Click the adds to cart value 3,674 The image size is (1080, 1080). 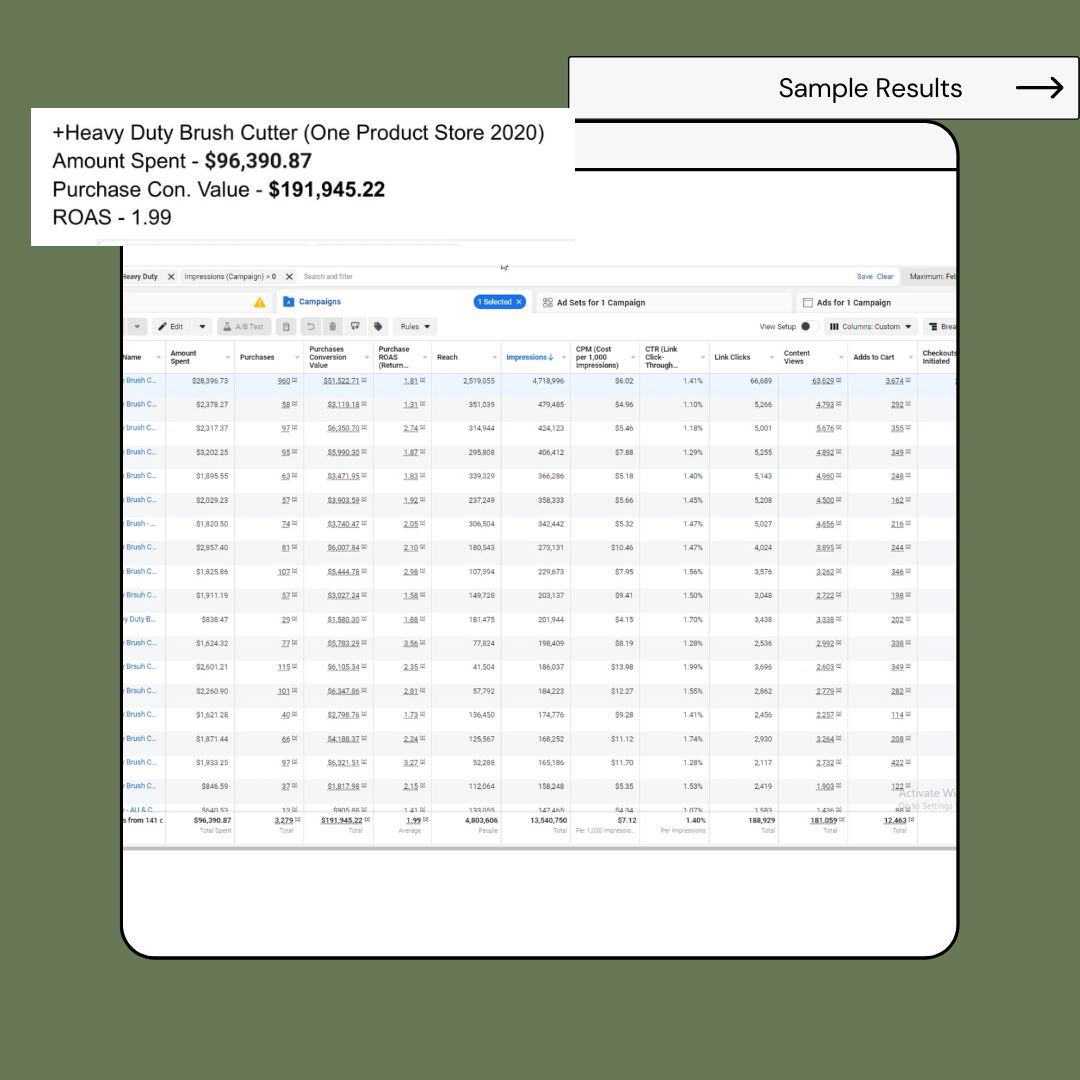click(x=895, y=381)
